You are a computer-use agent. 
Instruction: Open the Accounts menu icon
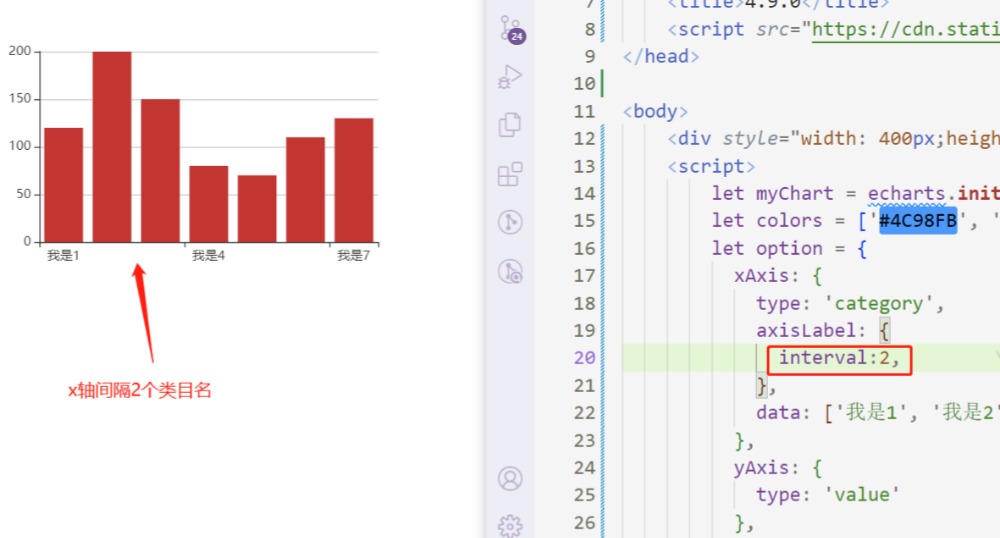tap(510, 478)
